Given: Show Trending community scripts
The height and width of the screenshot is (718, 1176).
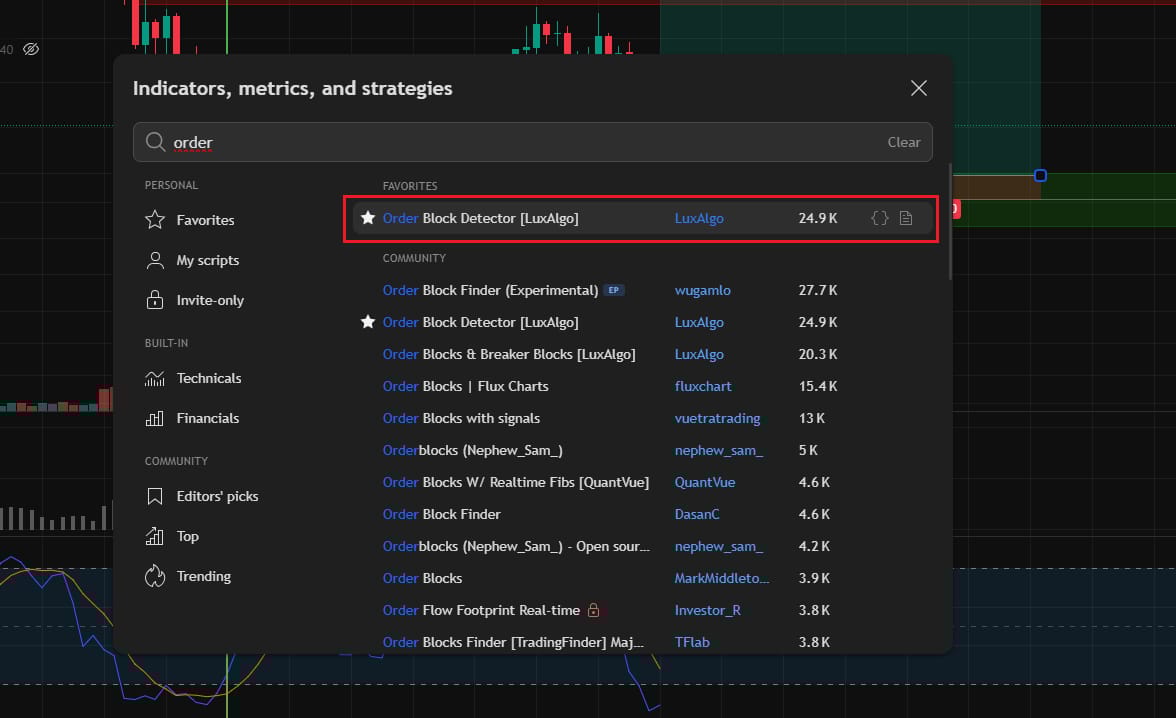Looking at the screenshot, I should [203, 576].
